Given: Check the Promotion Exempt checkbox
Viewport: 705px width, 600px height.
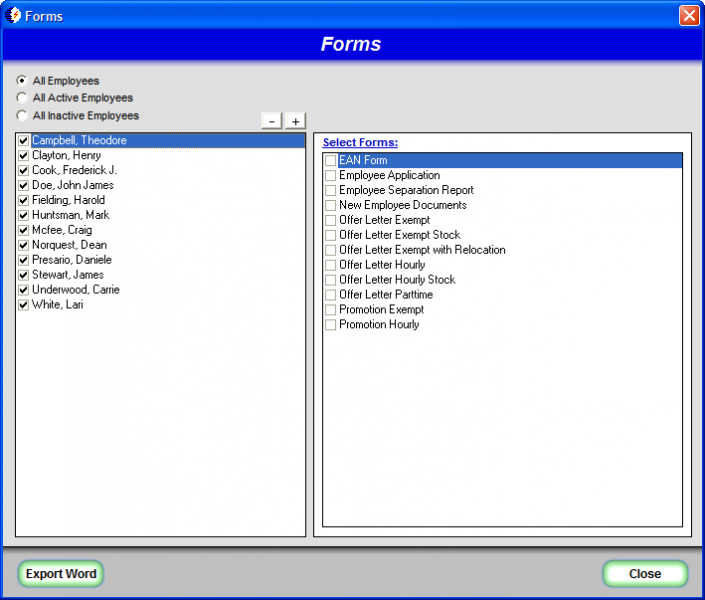Looking at the screenshot, I should click(330, 309).
